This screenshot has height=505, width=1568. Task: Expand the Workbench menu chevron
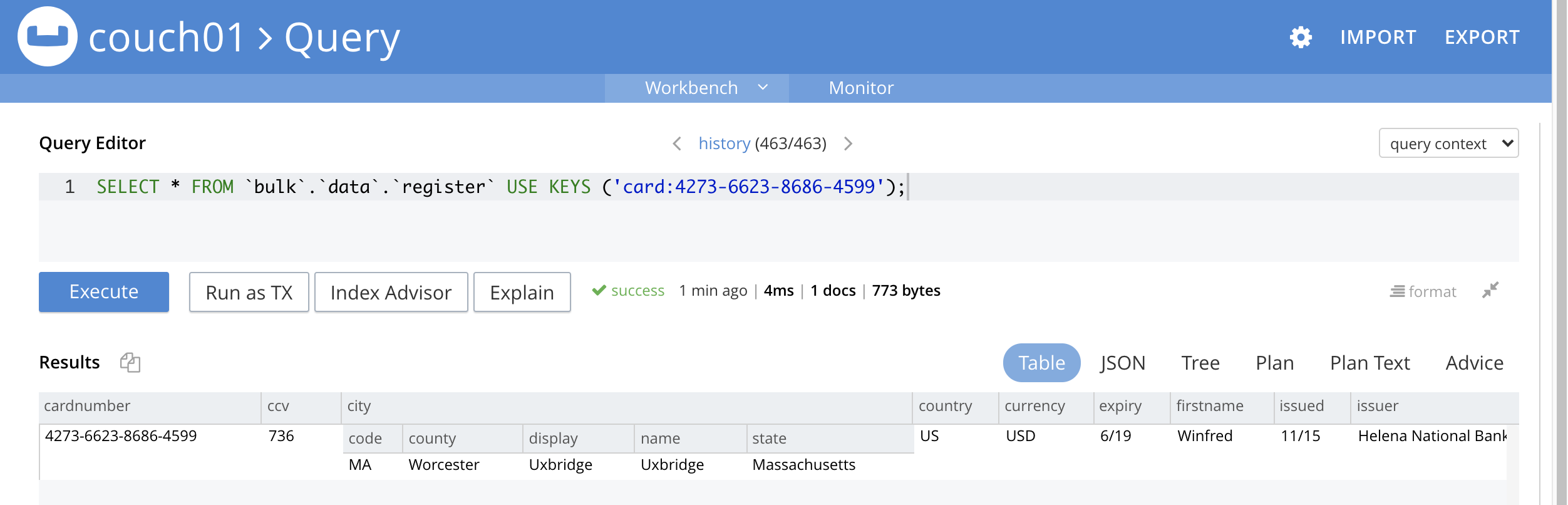pos(763,88)
